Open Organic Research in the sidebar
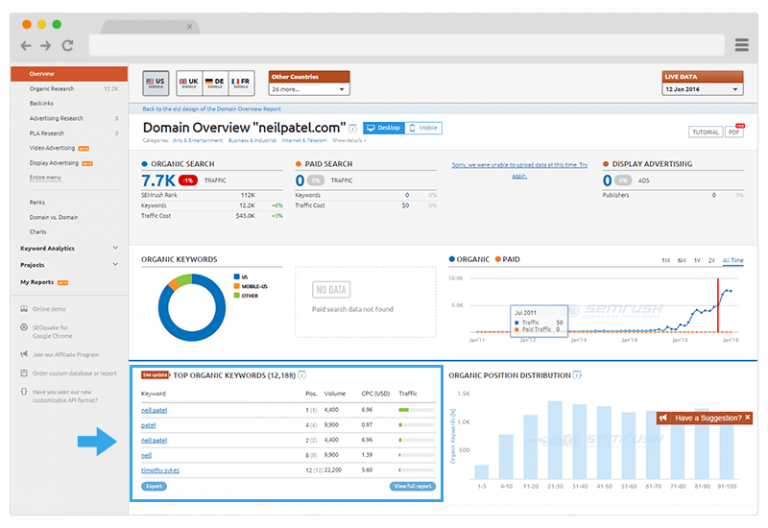This screenshot has height=528, width=768. (52, 89)
